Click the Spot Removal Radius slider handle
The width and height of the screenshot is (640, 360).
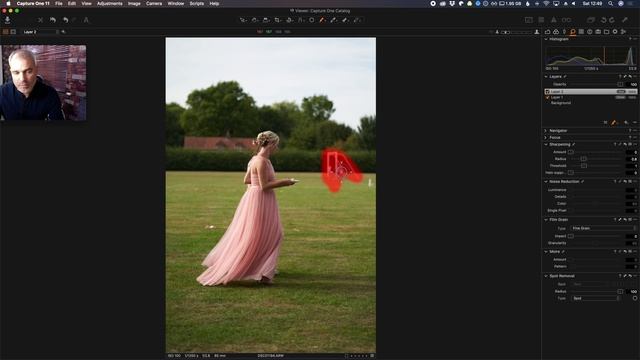click(x=620, y=291)
